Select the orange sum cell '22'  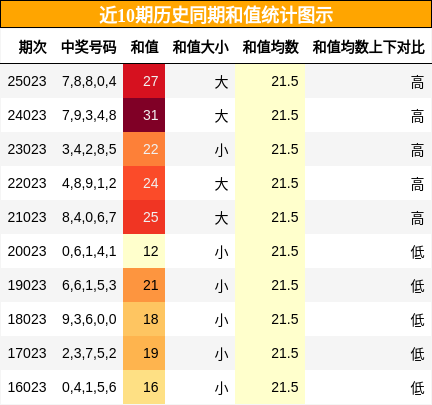[144, 149]
